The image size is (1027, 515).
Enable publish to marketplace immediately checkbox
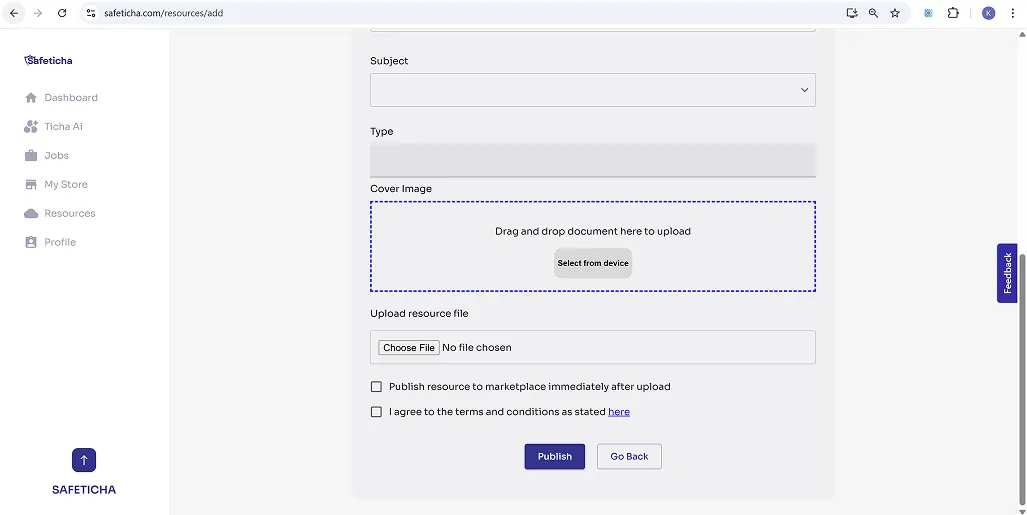click(x=376, y=387)
